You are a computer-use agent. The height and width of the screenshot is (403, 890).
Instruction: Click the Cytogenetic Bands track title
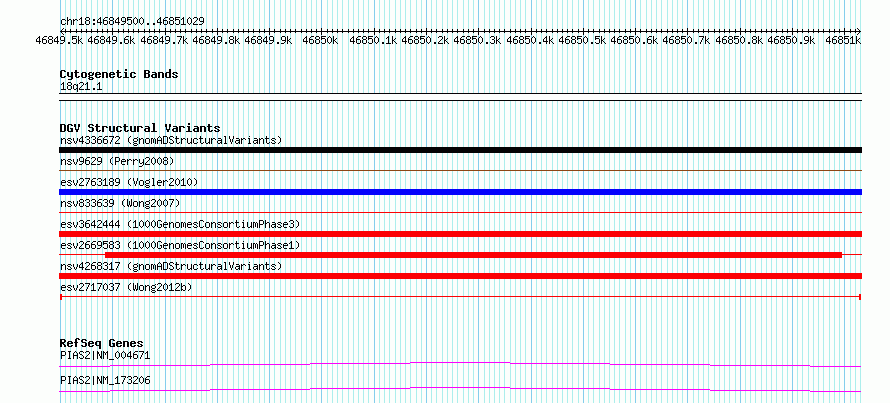(119, 74)
